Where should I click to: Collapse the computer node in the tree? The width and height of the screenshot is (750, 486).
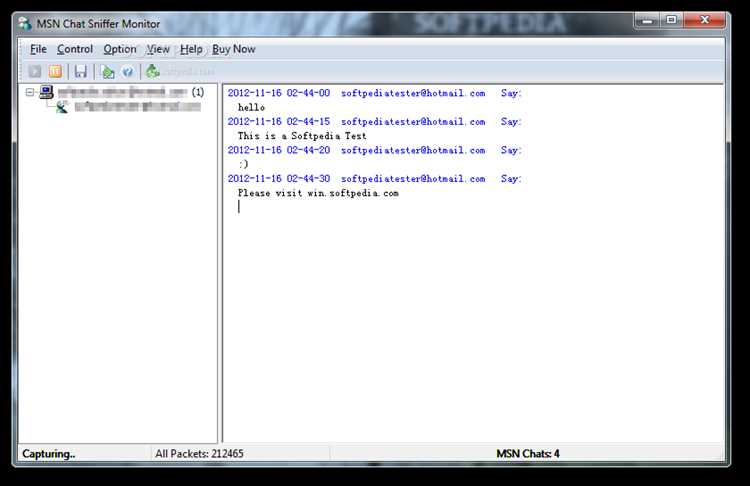[x=30, y=92]
